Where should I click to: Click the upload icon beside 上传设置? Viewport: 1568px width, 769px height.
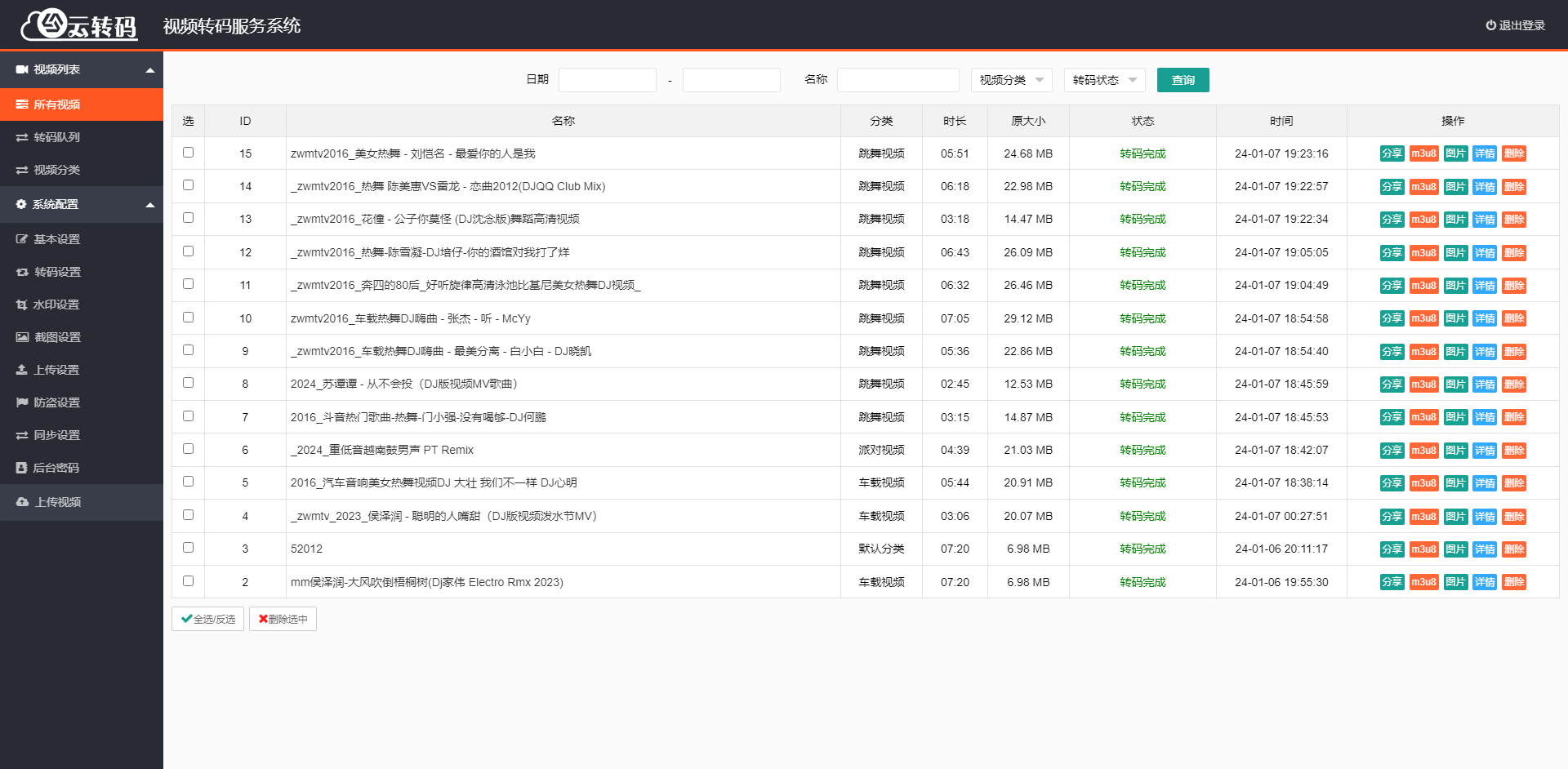[22, 370]
